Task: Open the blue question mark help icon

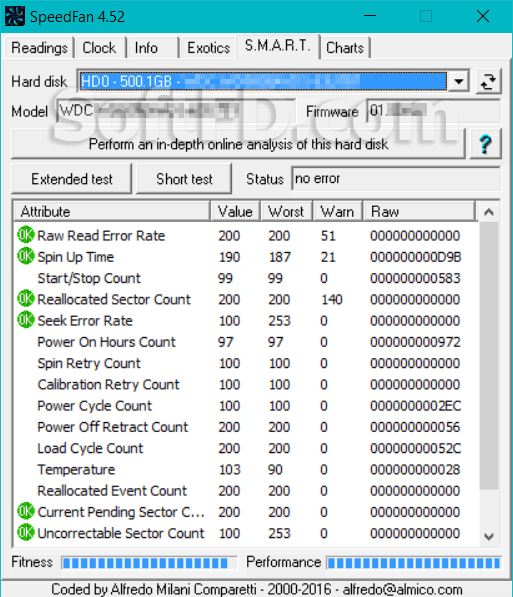Action: coord(485,144)
